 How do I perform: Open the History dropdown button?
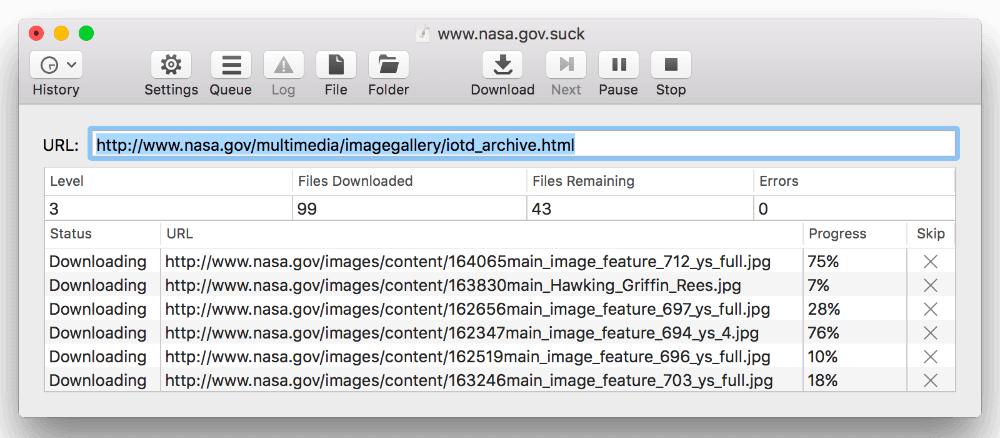click(x=56, y=64)
